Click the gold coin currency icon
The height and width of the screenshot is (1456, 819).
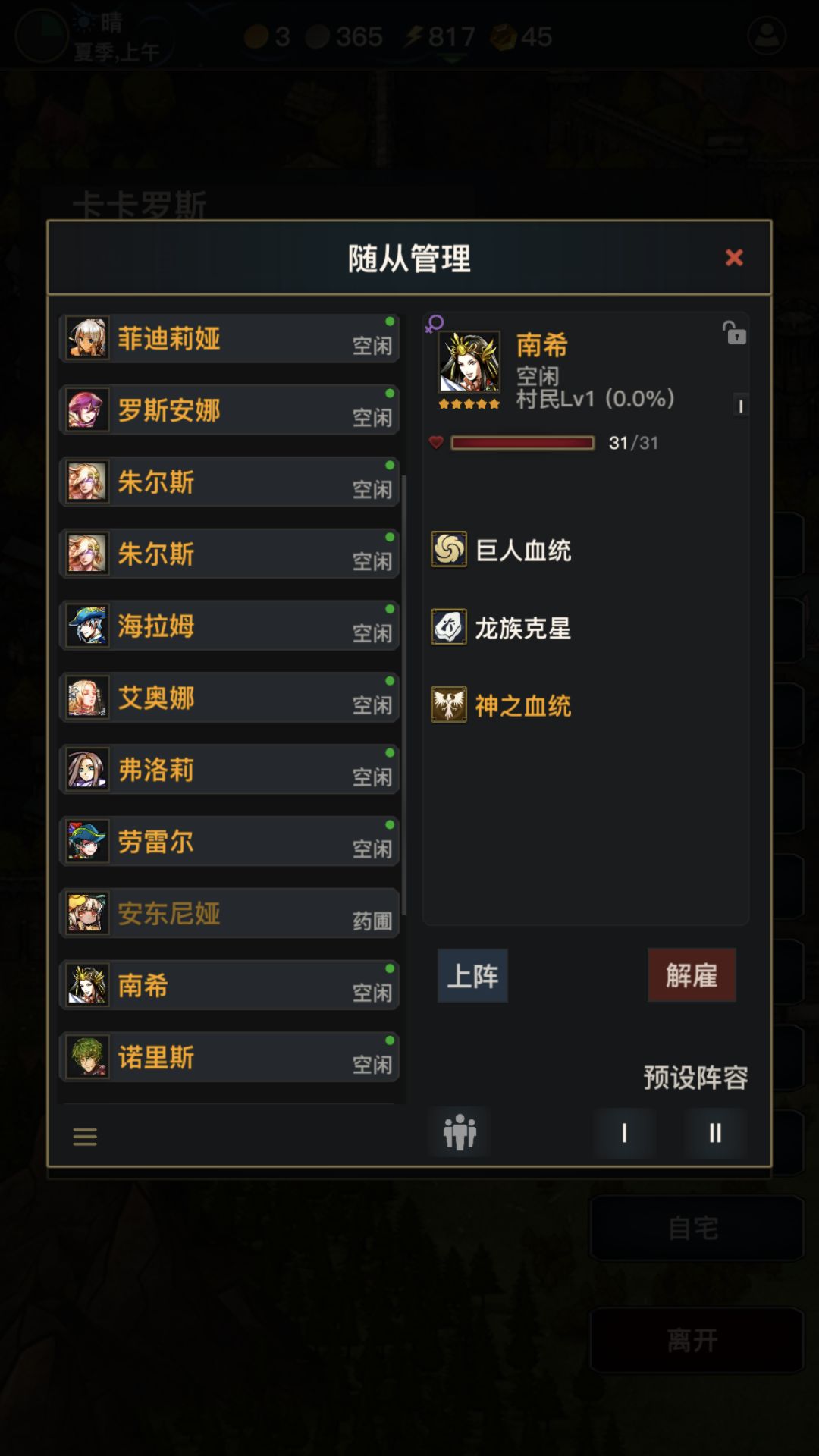256,36
